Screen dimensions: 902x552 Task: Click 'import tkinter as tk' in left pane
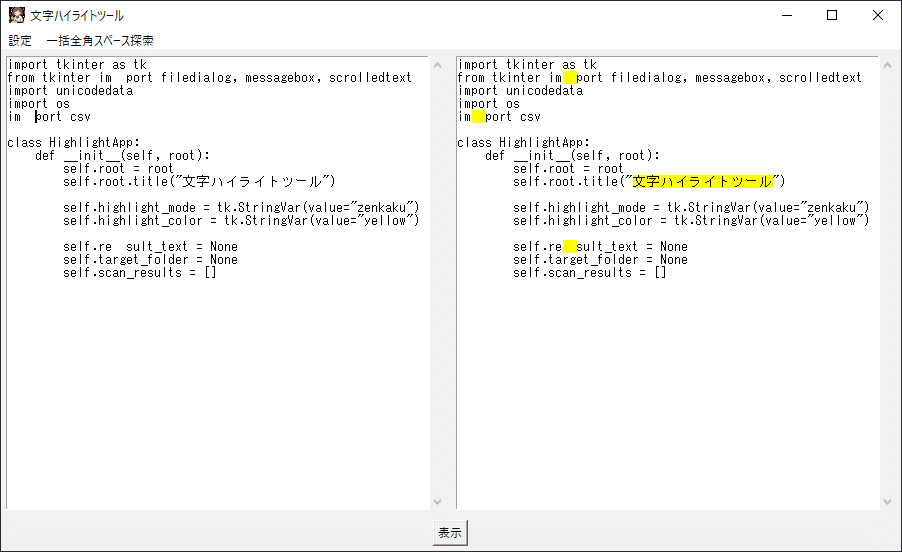(x=78, y=64)
